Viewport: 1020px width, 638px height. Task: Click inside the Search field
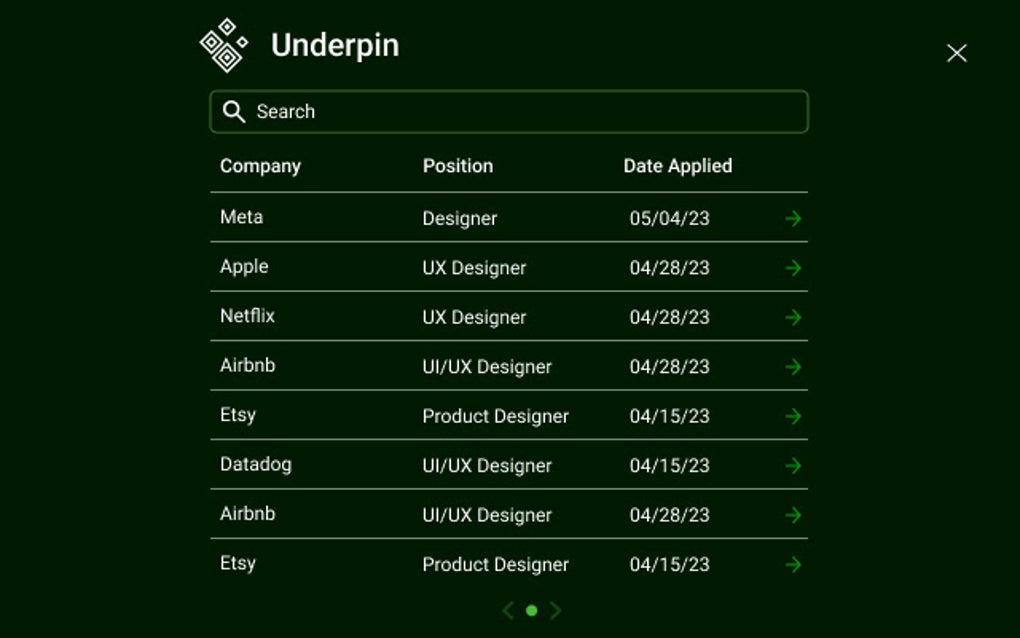point(509,111)
